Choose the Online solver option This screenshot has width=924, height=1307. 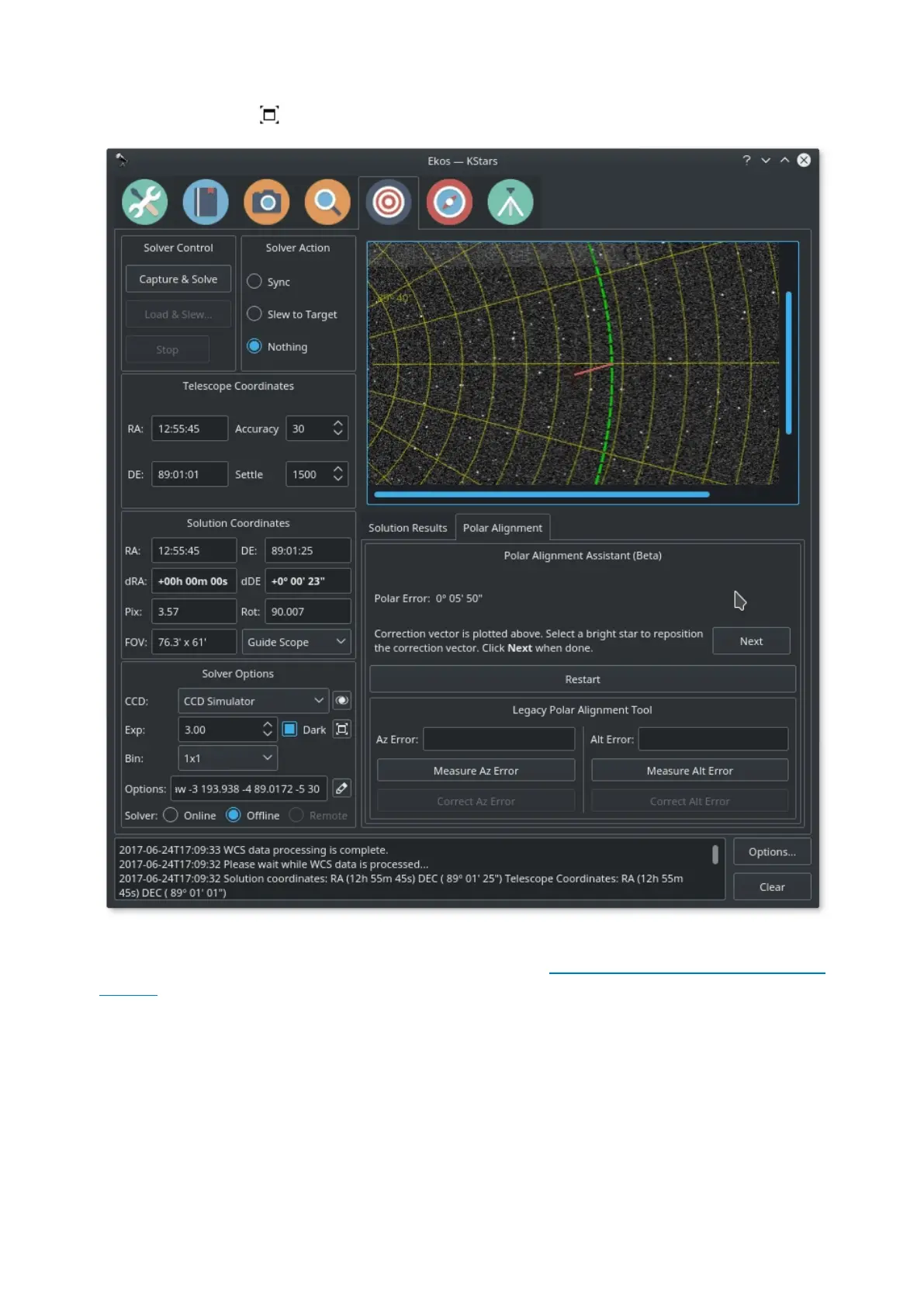(171, 816)
